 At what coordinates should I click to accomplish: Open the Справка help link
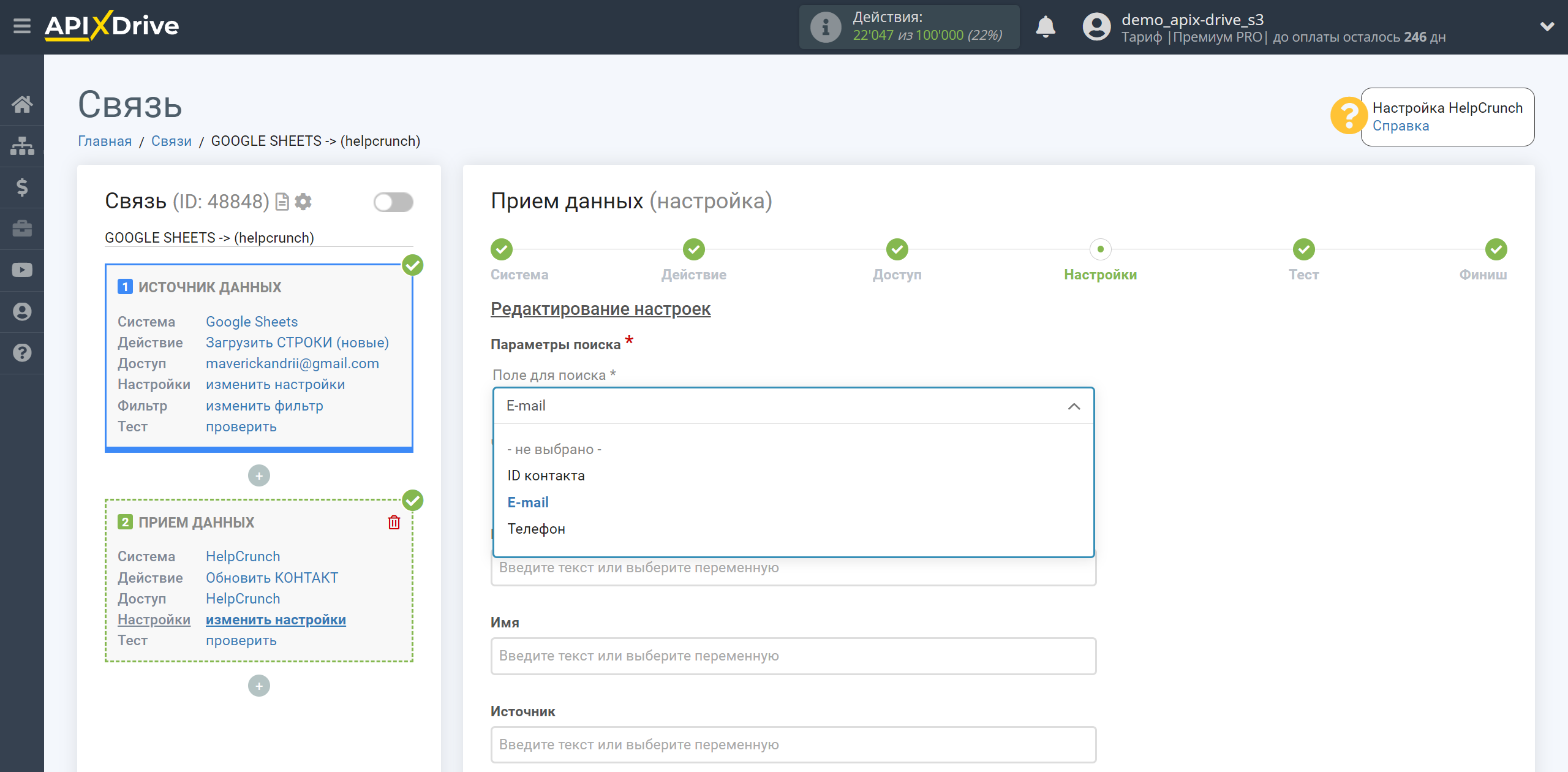[1400, 126]
